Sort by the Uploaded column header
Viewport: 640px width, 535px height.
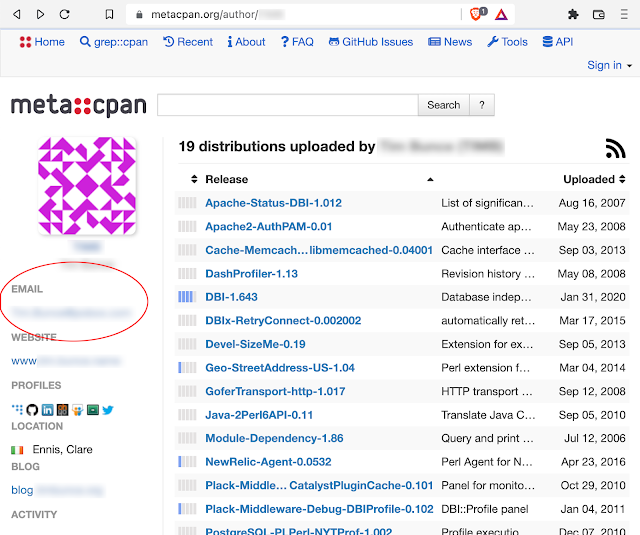(594, 179)
